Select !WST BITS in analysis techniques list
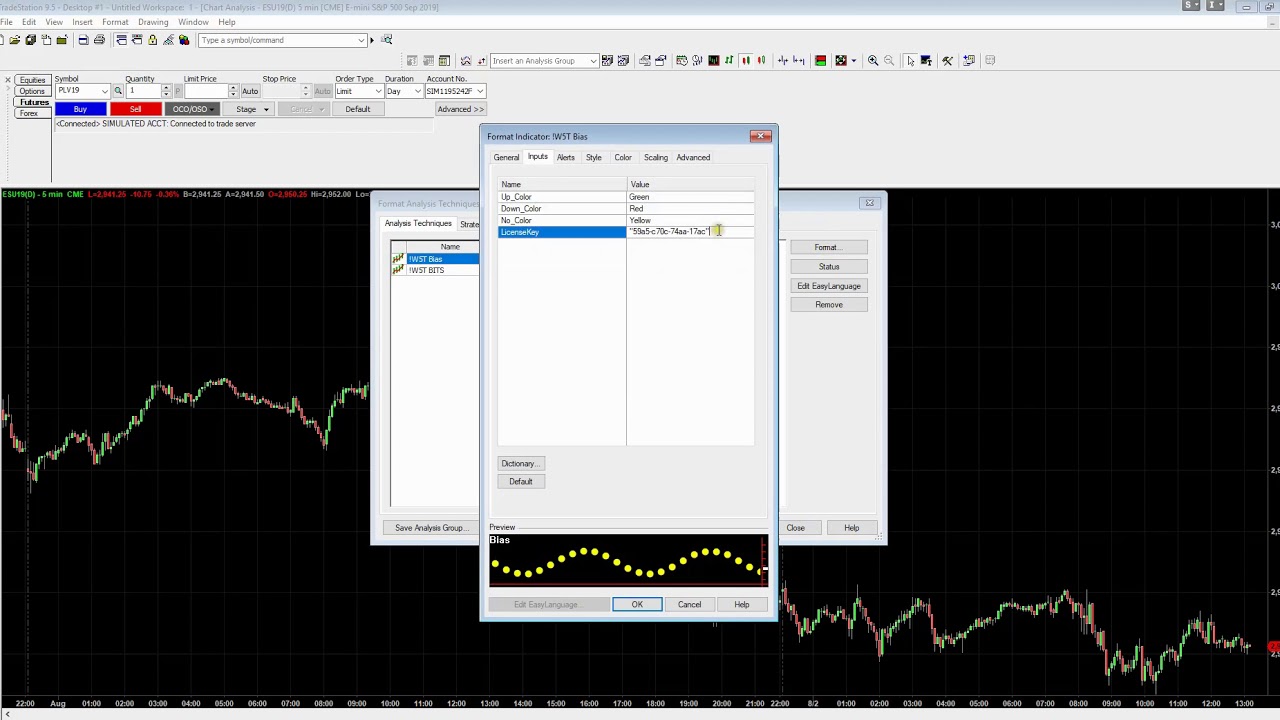 click(426, 270)
